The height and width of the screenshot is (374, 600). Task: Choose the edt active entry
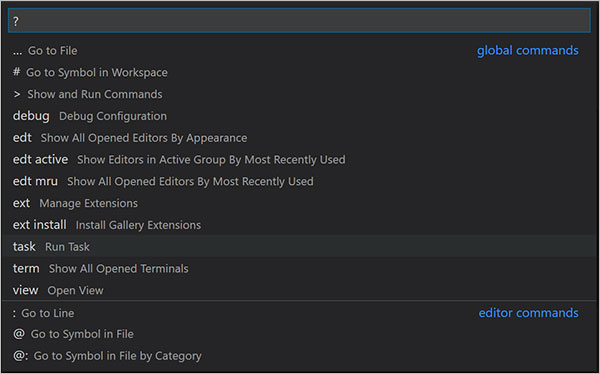click(299, 160)
